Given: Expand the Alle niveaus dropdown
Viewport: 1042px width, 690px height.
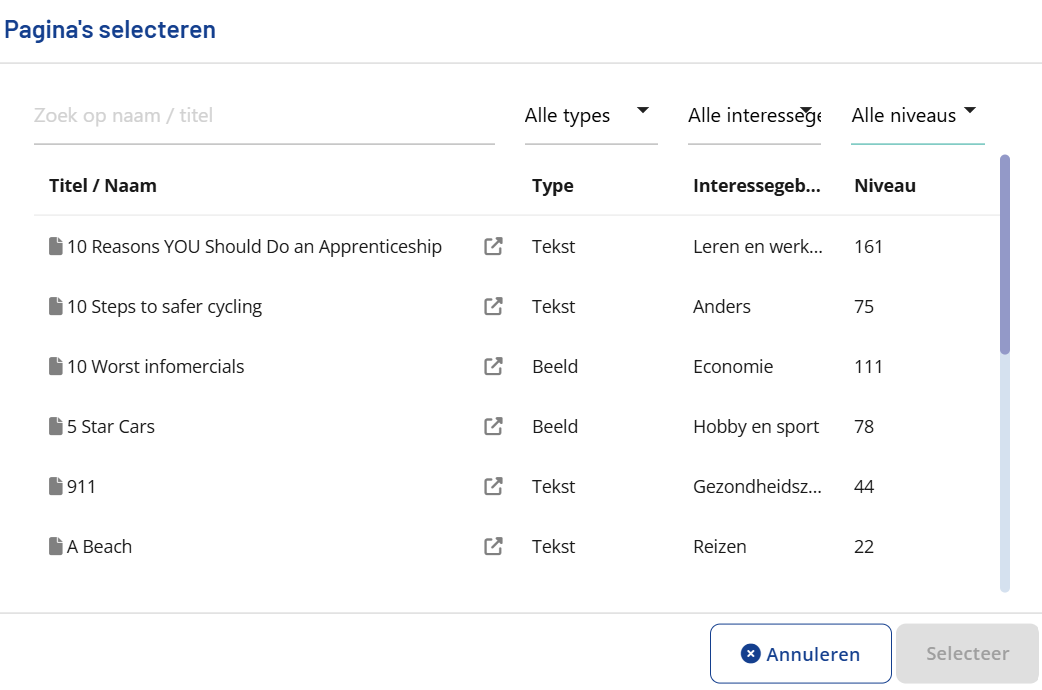Looking at the screenshot, I should tap(916, 116).
